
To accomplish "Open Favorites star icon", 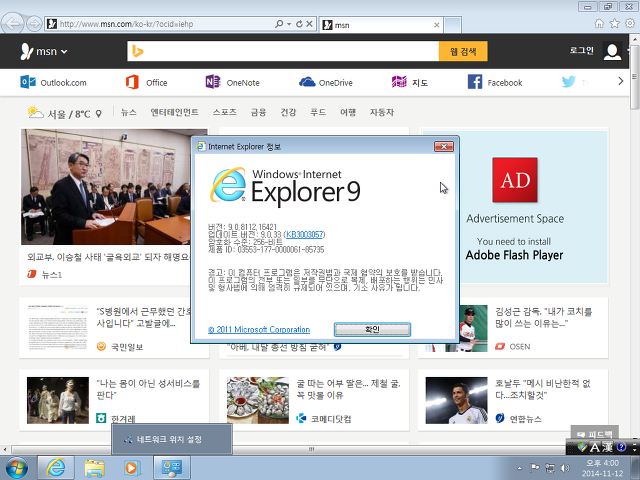I will tap(614, 24).
